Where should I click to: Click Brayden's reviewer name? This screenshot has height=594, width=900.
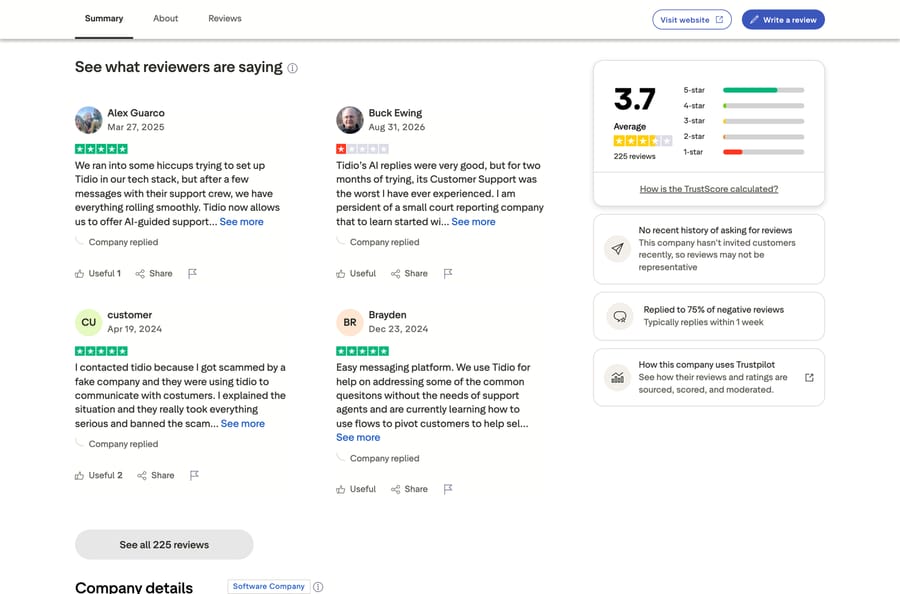[387, 315]
